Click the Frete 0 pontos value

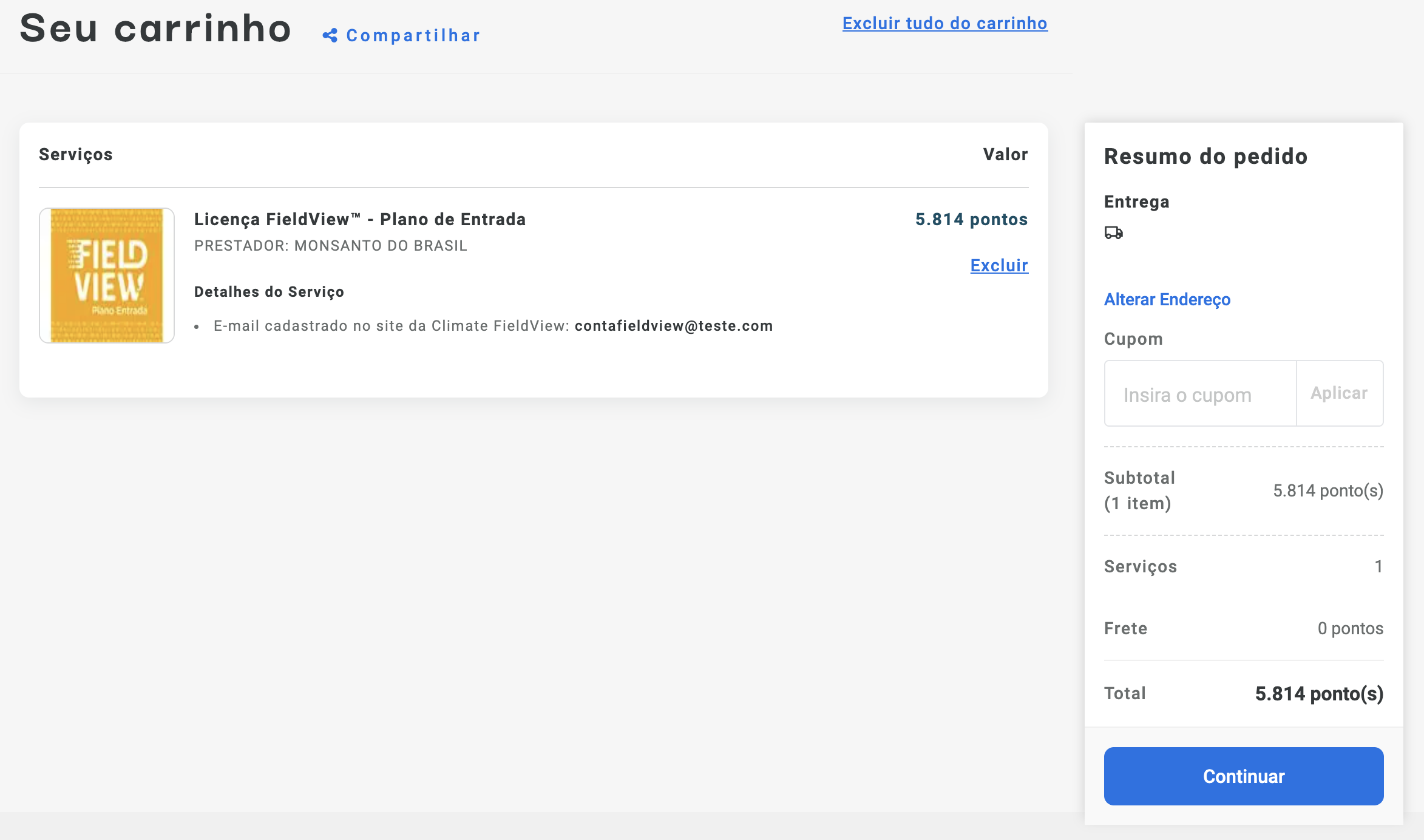(1350, 628)
